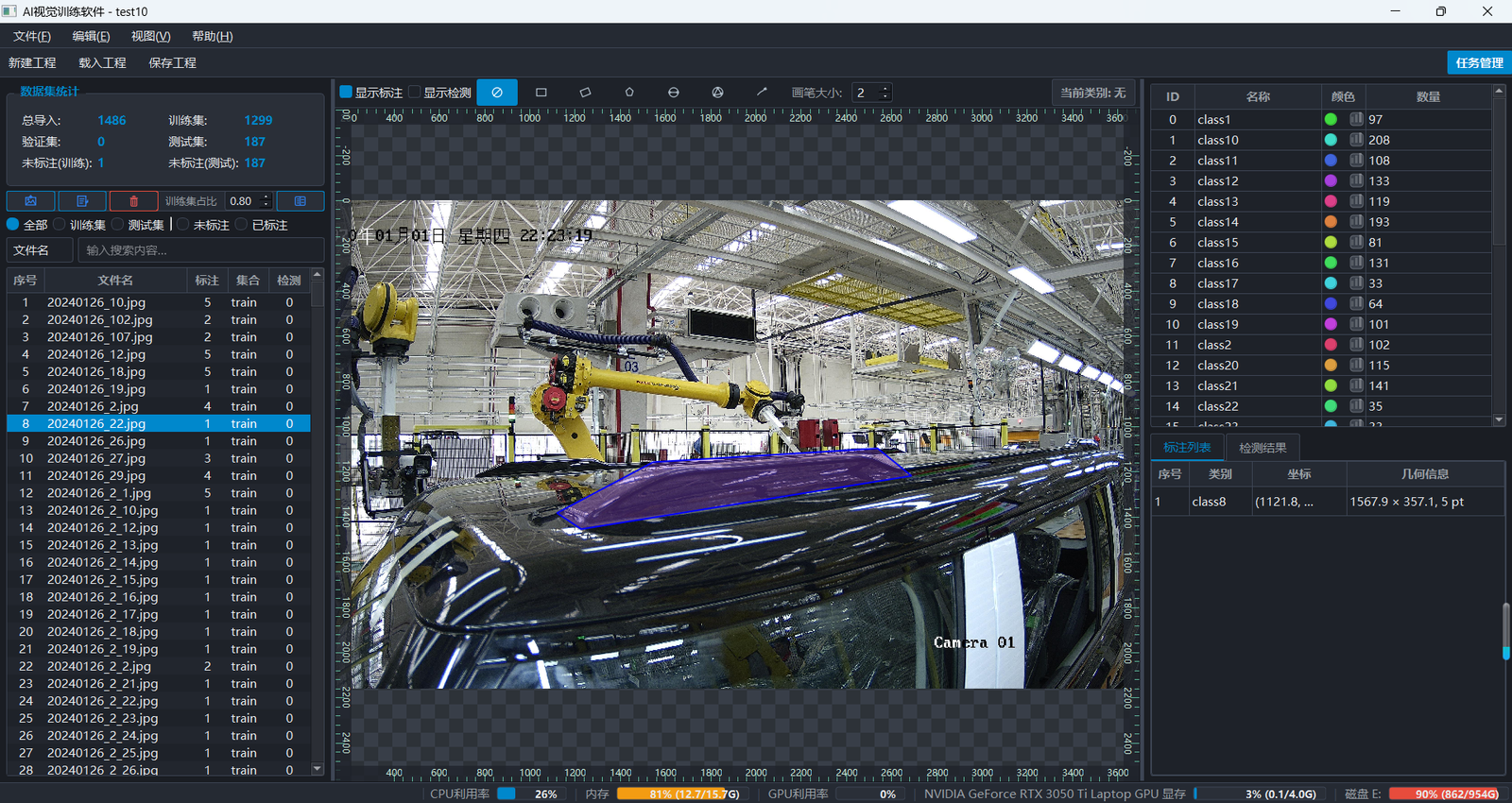The width and height of the screenshot is (1512, 803).
Task: Click the purple color swatch for class12
Action: click(1331, 180)
